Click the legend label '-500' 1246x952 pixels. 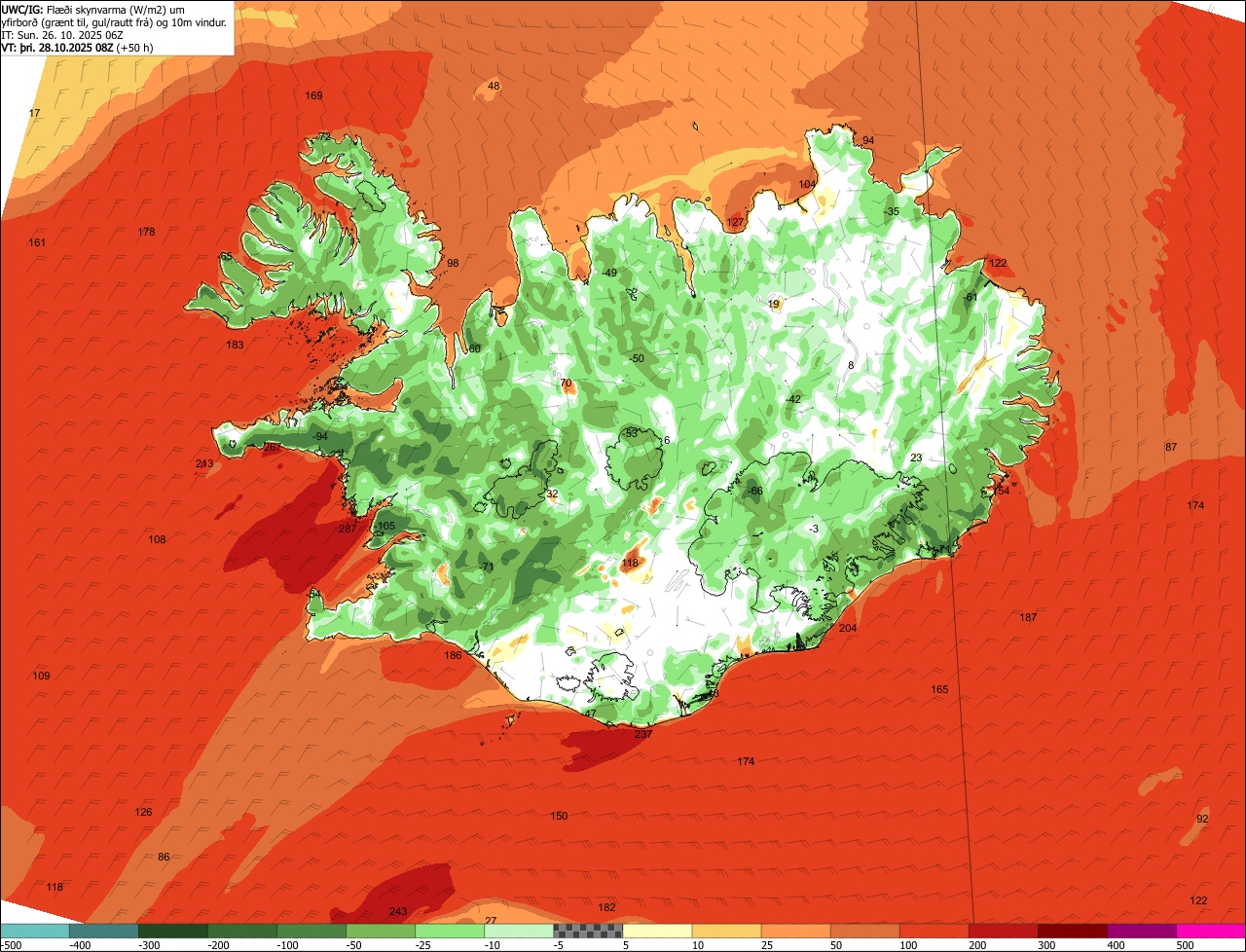12,945
